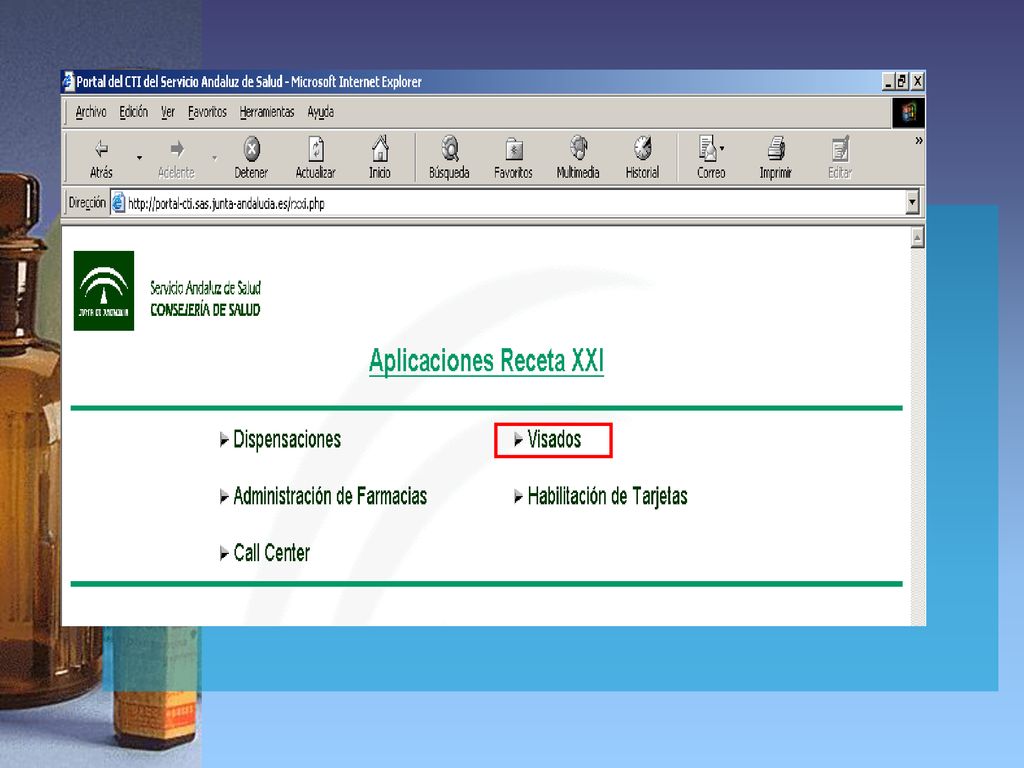
Task: Expand the address bar dropdown
Action: tap(913, 202)
